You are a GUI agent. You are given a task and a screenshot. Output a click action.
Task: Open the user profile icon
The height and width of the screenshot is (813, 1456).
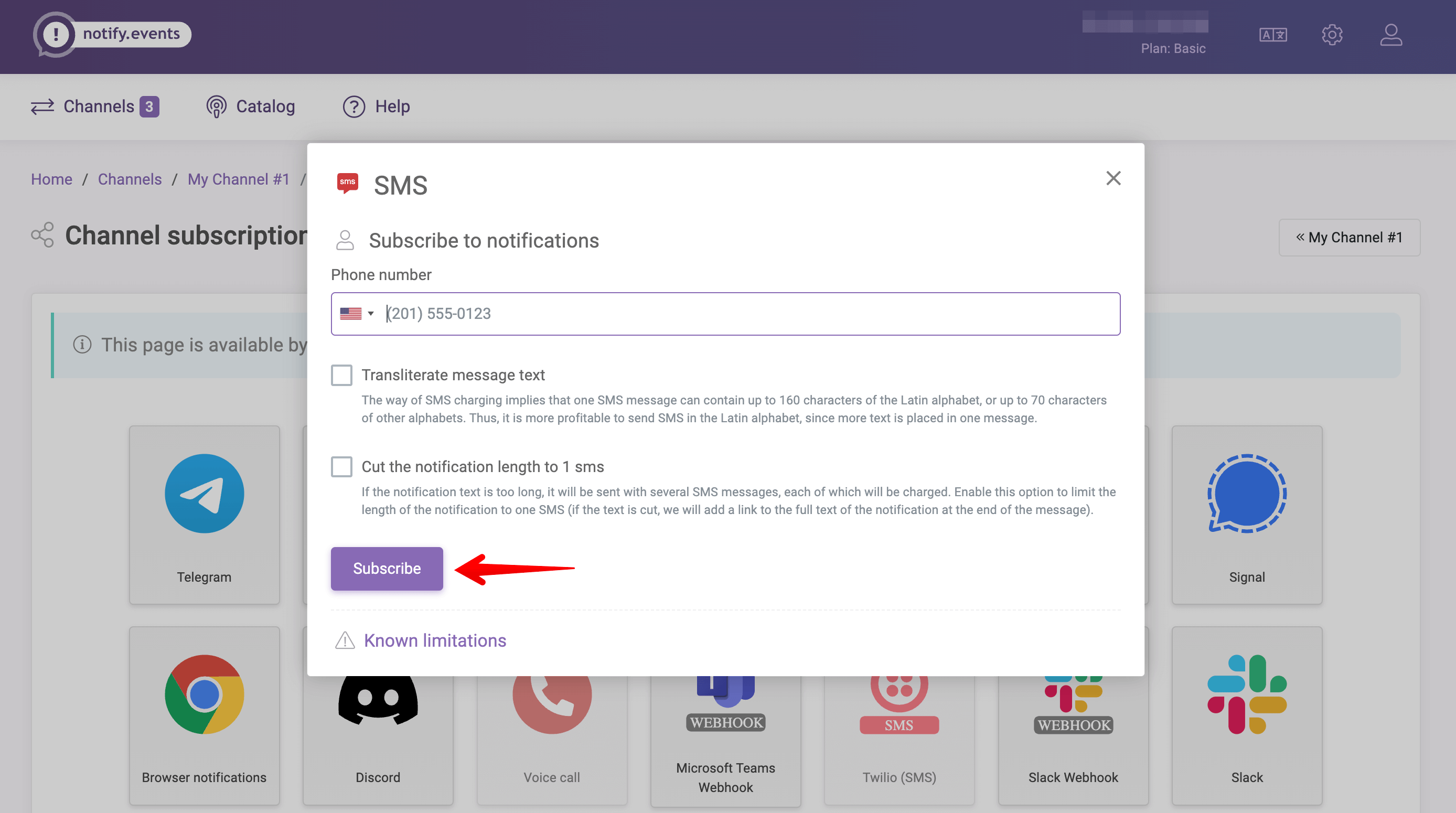[1390, 35]
